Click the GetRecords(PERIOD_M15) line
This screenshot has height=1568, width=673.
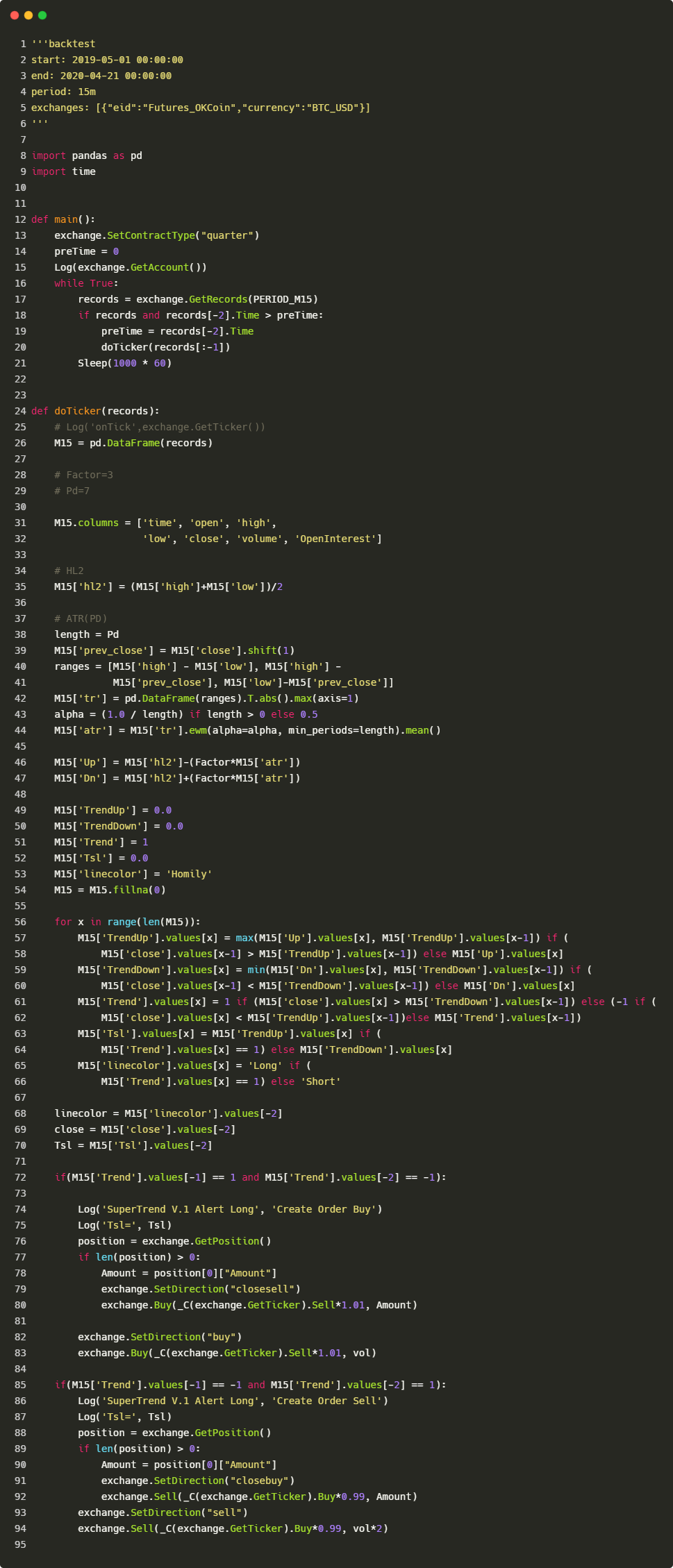(x=198, y=299)
